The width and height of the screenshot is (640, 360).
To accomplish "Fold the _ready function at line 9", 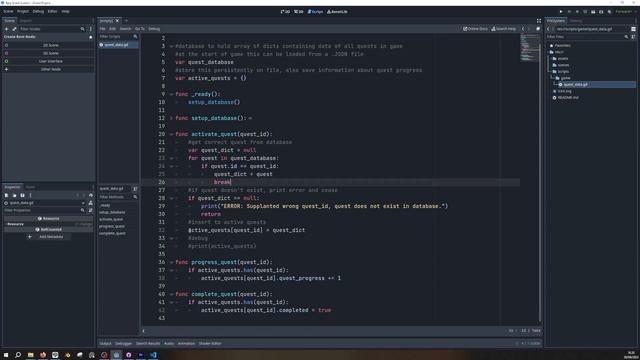I will coord(171,94).
